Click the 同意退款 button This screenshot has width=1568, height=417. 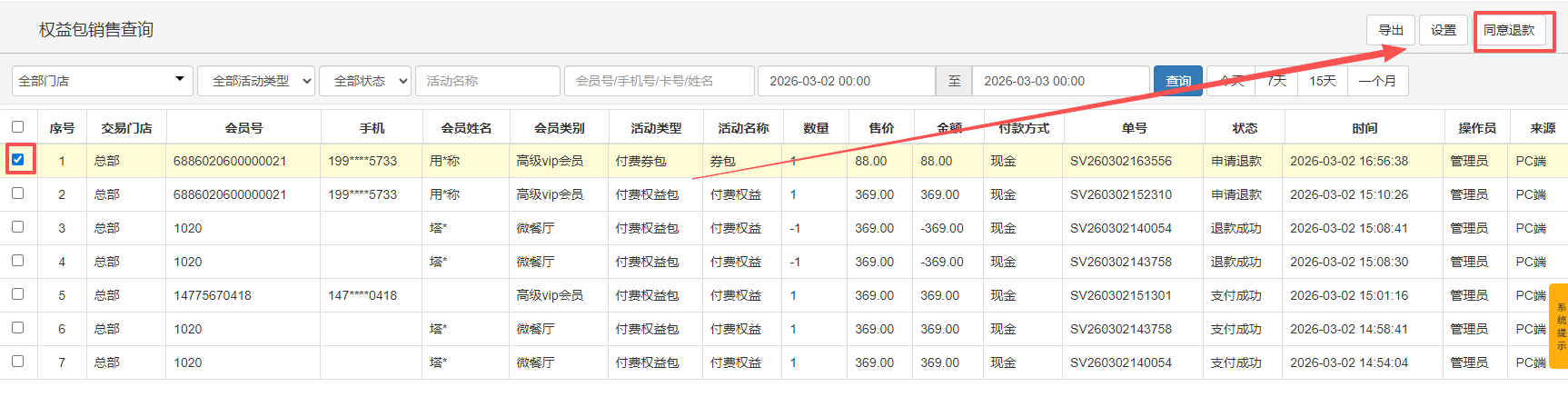click(x=1508, y=30)
